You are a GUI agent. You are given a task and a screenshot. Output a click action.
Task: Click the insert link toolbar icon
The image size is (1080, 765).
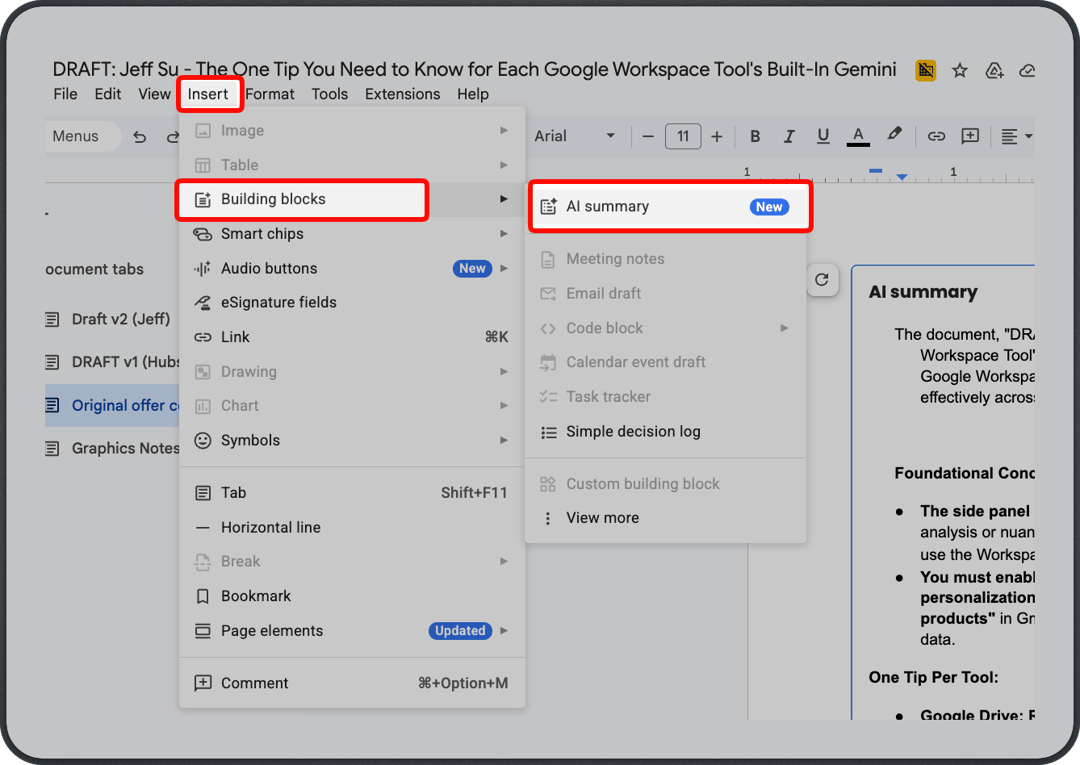click(x=936, y=136)
